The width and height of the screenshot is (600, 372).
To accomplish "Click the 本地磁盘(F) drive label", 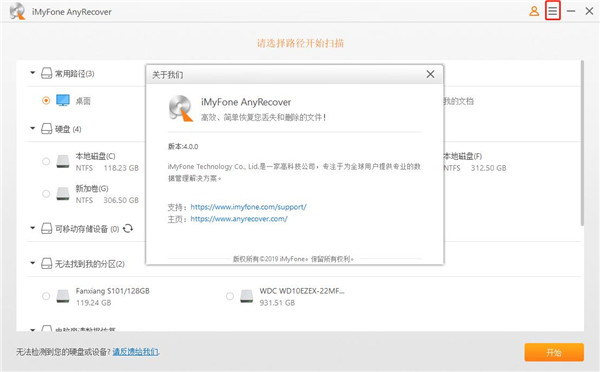I will [463, 156].
